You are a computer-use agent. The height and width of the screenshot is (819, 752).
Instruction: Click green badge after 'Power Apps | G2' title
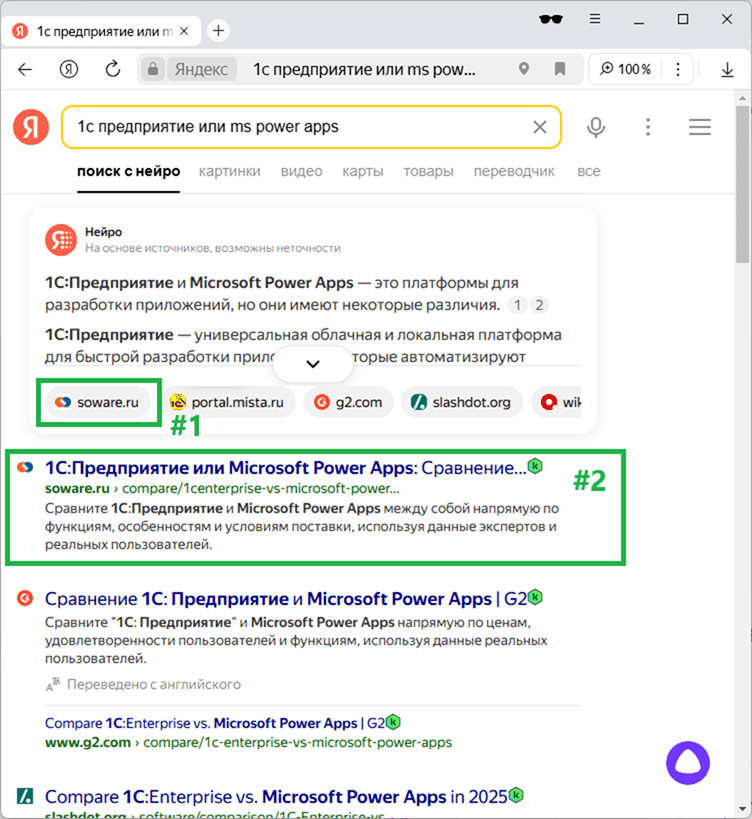tap(535, 596)
